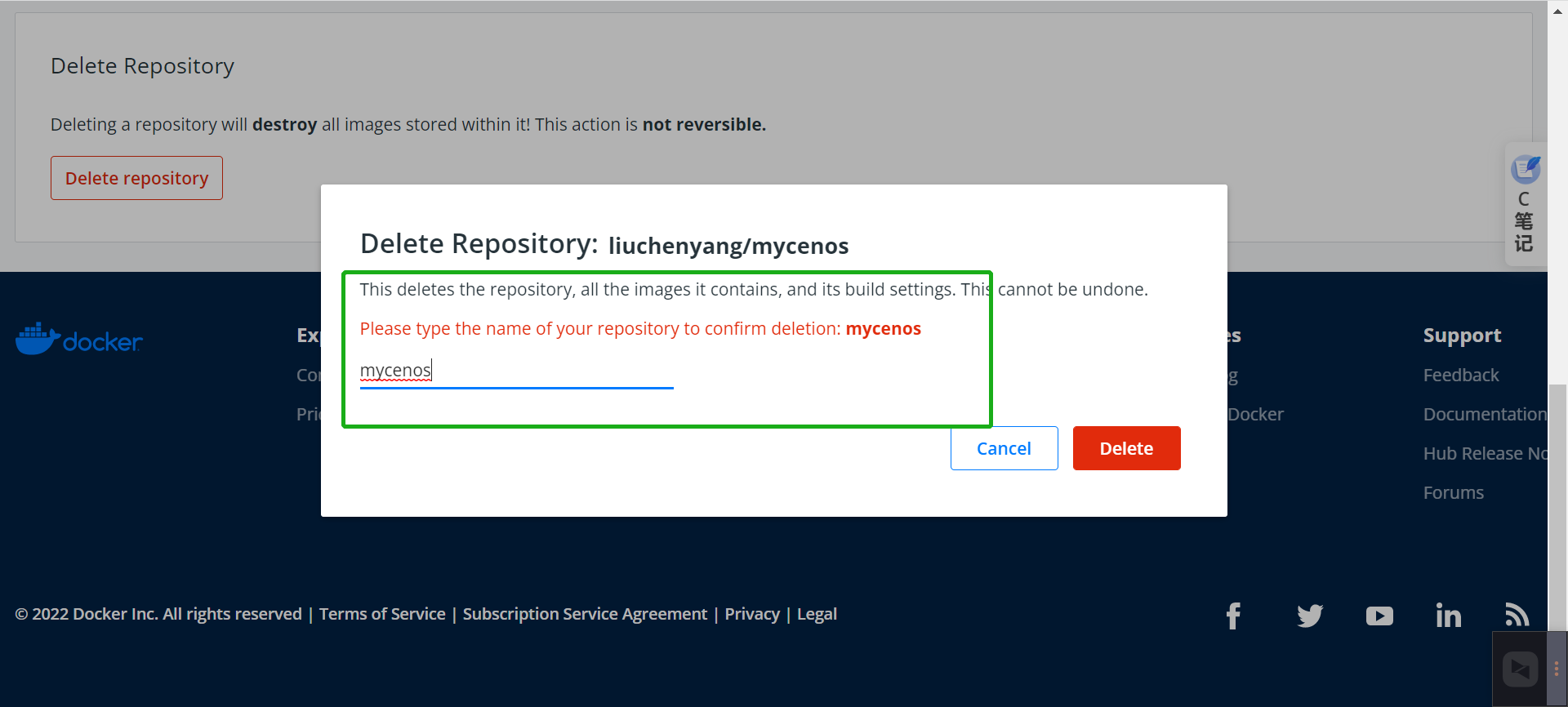The height and width of the screenshot is (707, 1568).
Task: Cancel the repository deletion dialog
Action: pyautogui.click(x=1004, y=448)
